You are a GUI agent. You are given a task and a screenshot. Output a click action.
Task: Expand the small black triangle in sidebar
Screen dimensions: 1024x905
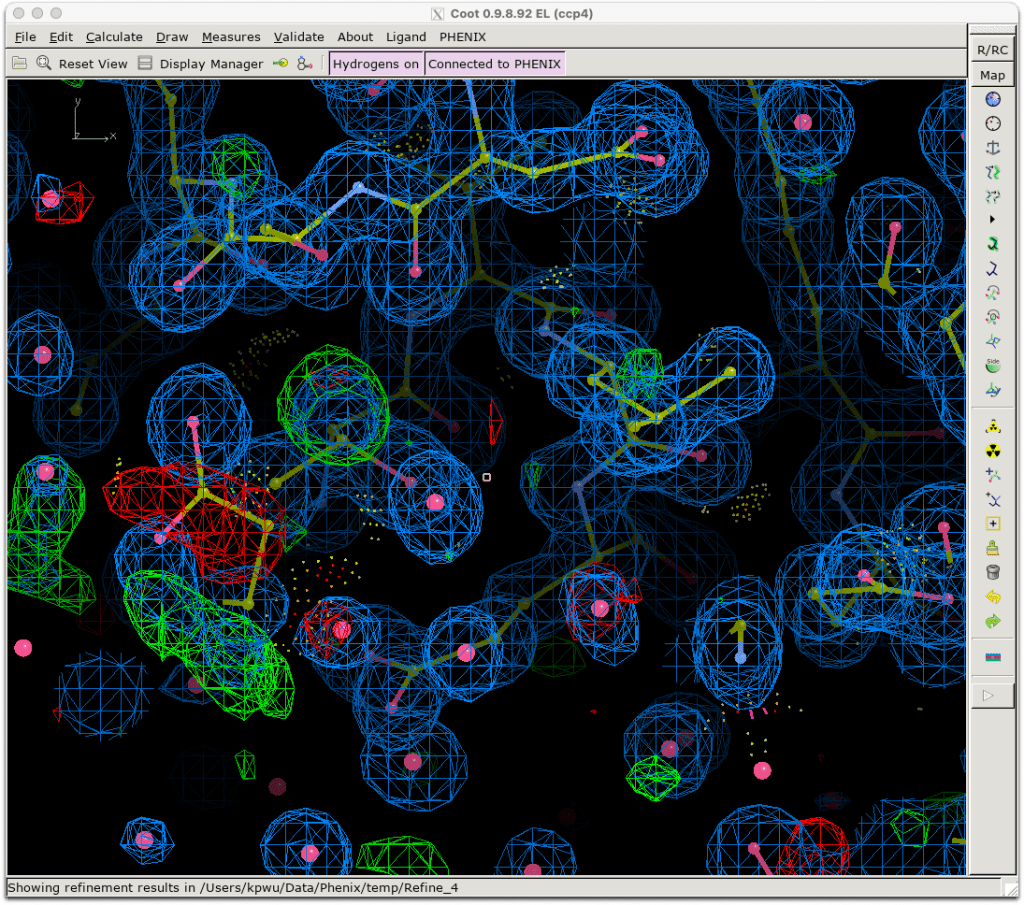[993, 219]
